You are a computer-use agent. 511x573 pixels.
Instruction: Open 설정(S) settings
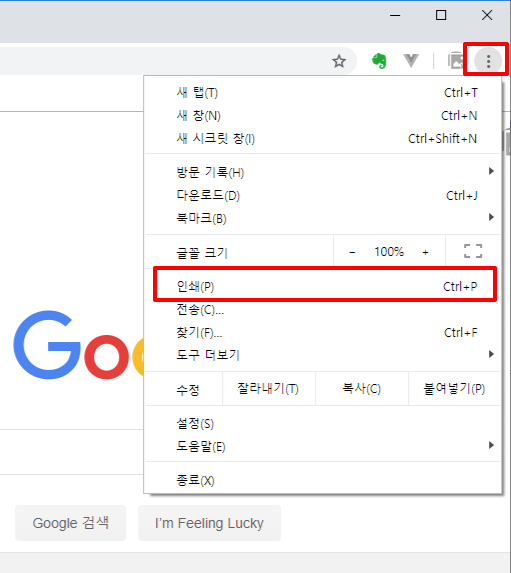(322, 424)
